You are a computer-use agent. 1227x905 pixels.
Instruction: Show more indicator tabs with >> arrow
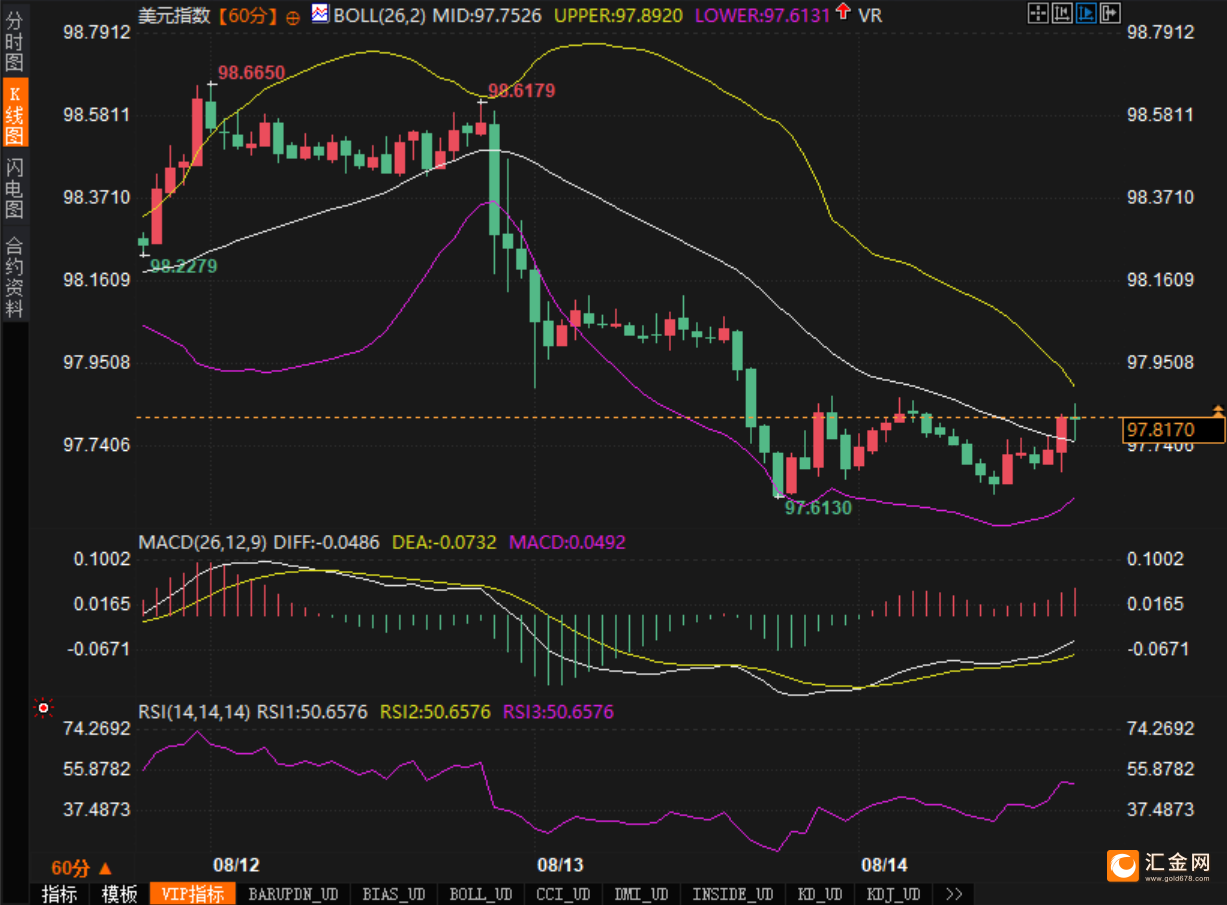click(953, 894)
